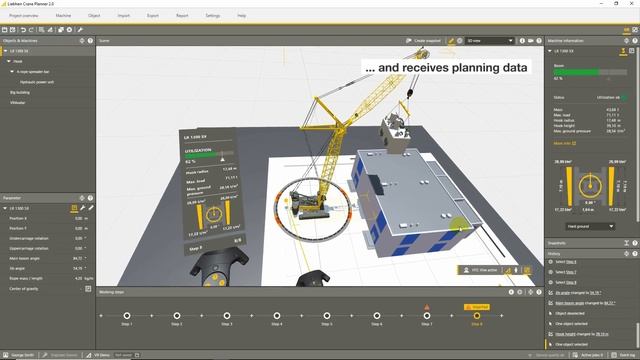Click target icon in Working steps header
640x360 pixels.
click(x=531, y=292)
